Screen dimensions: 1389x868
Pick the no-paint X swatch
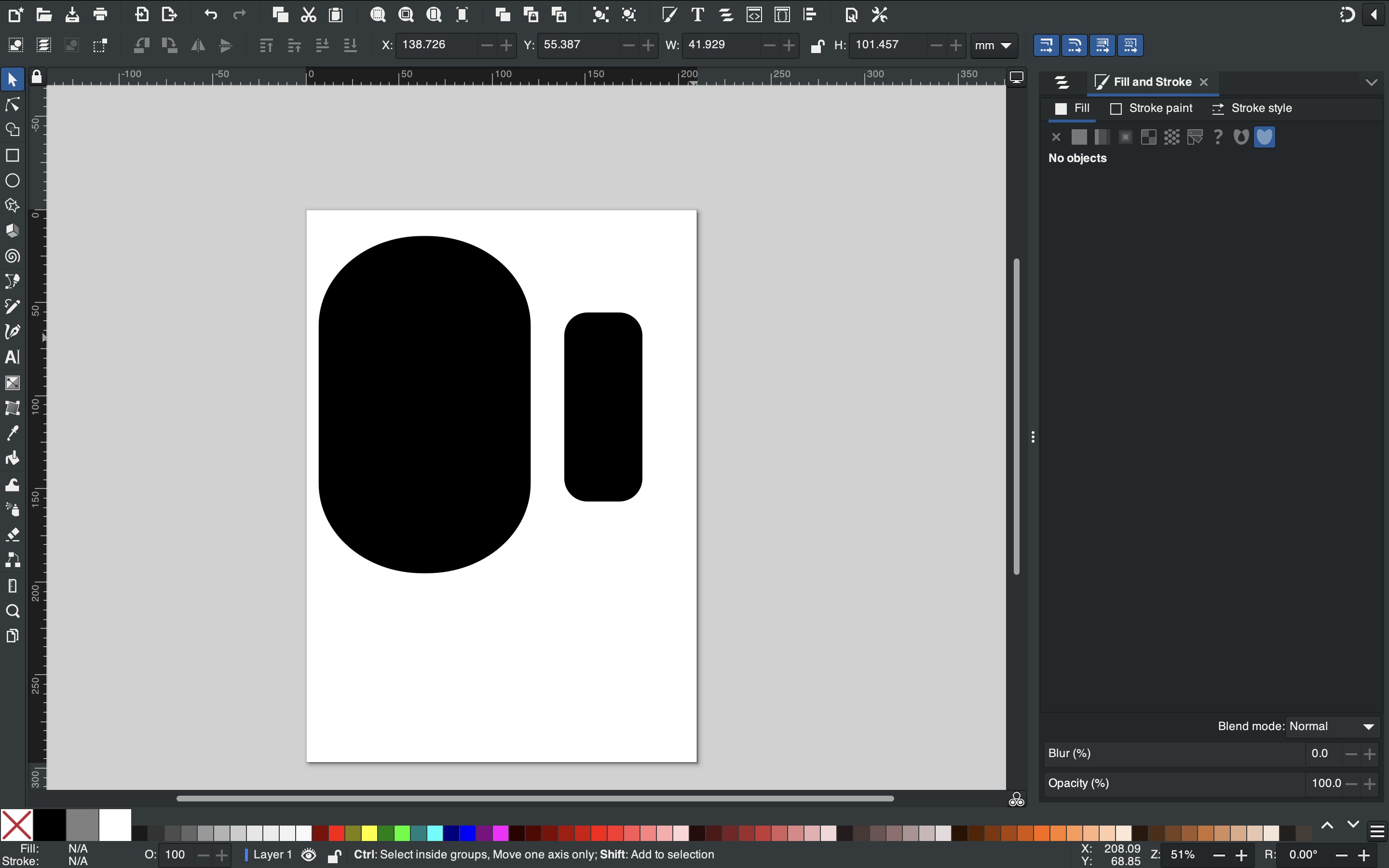(x=17, y=826)
